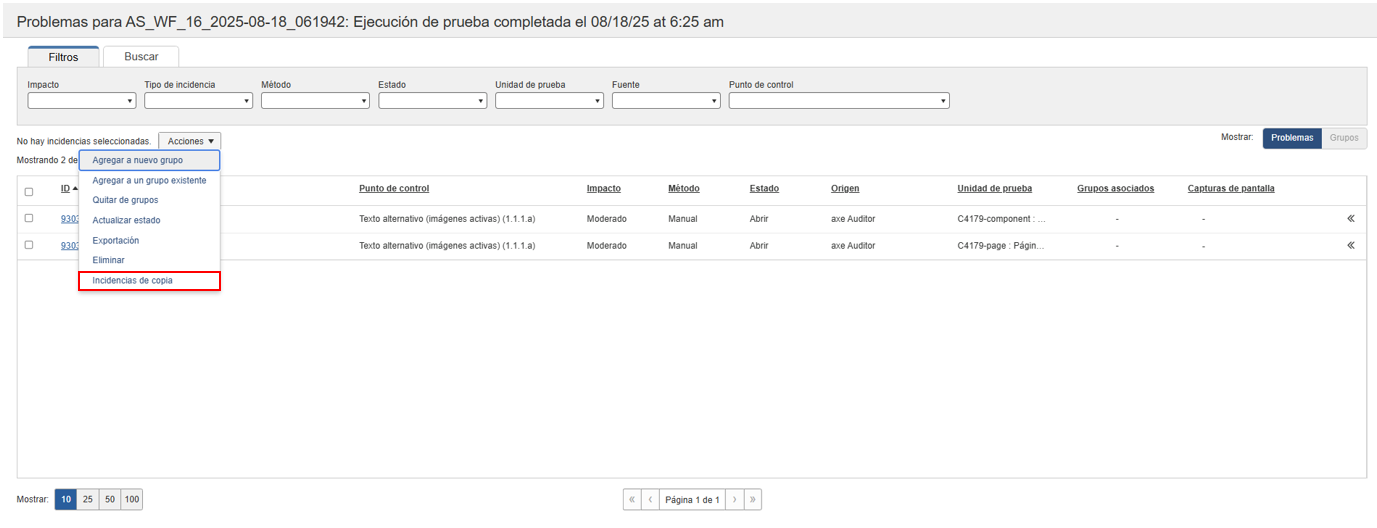Select Exportación from the actions menu
Viewport: 1377px width, 528px height.
pyautogui.click(x=116, y=241)
